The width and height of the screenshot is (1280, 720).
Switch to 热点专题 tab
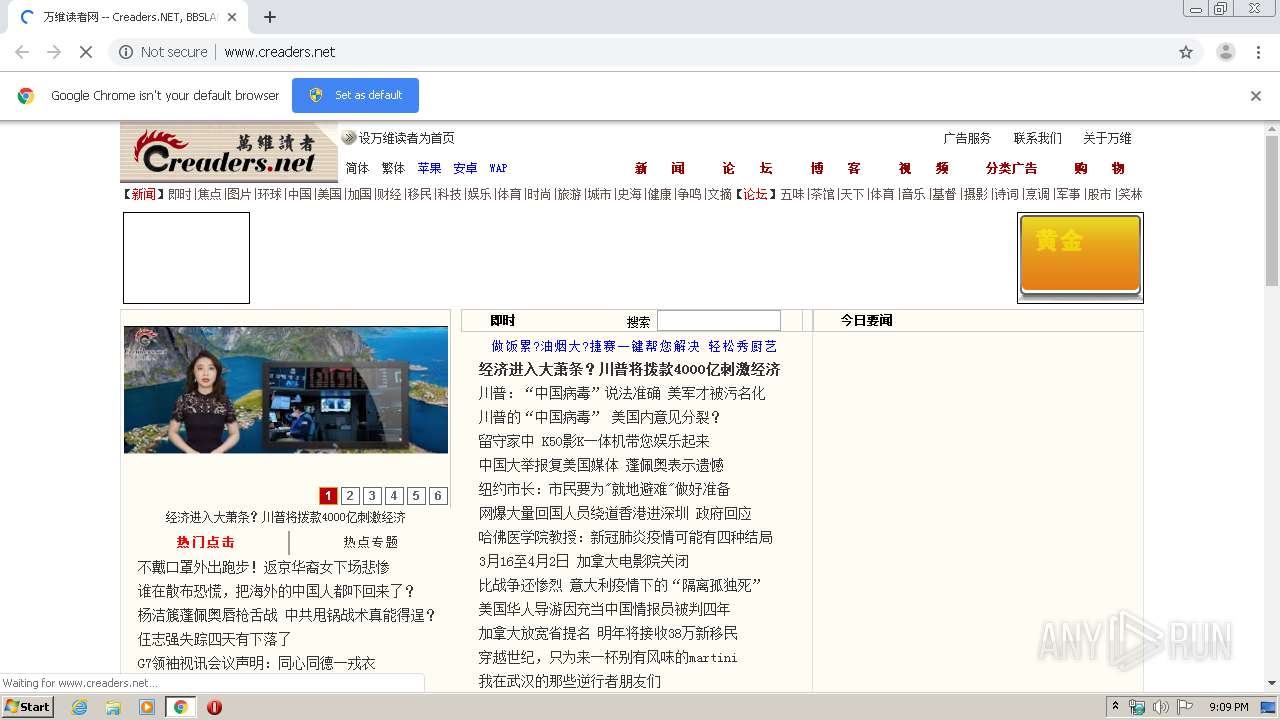pos(371,542)
